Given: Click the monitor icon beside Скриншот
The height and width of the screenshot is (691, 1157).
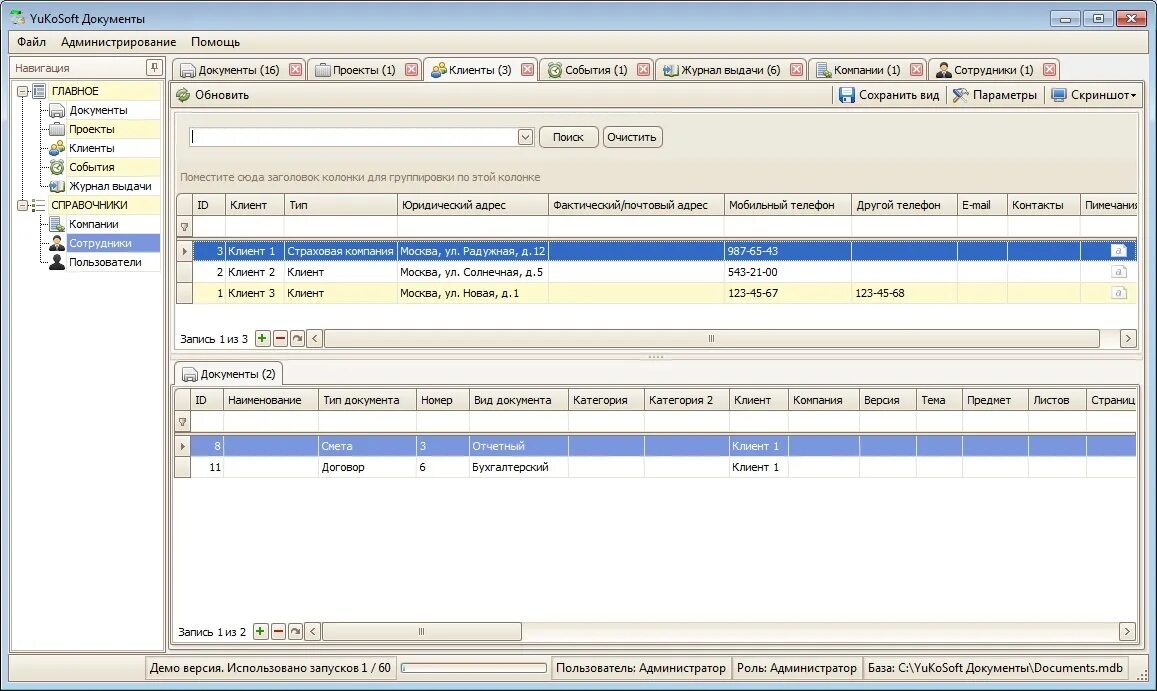Looking at the screenshot, I should [x=1058, y=95].
